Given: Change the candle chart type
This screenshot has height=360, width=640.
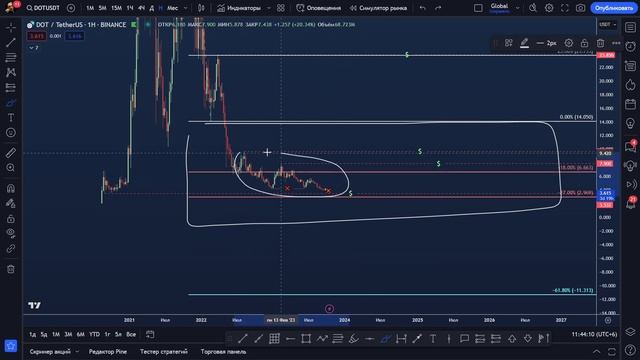Looking at the screenshot, I should [x=201, y=8].
